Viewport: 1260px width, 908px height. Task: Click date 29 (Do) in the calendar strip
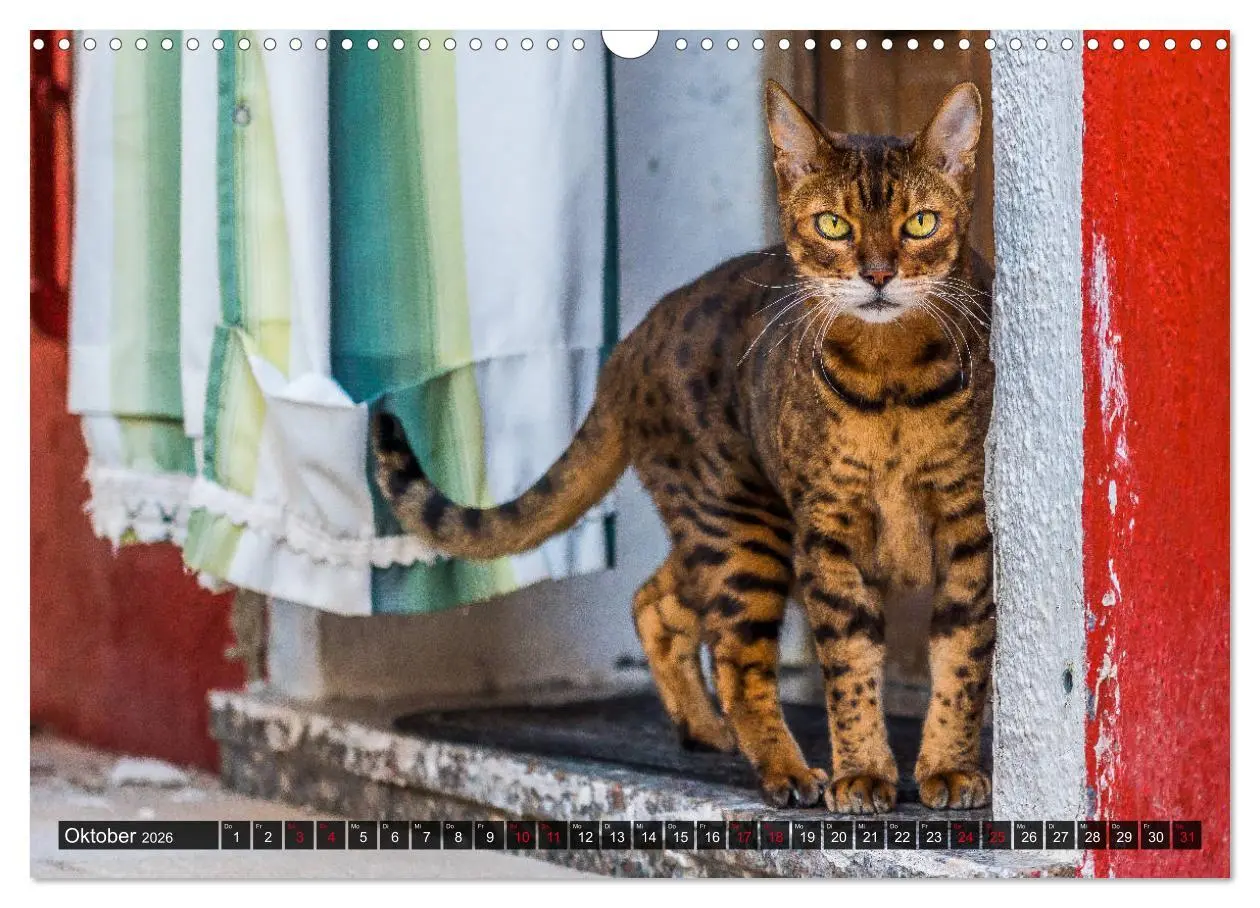(1124, 836)
